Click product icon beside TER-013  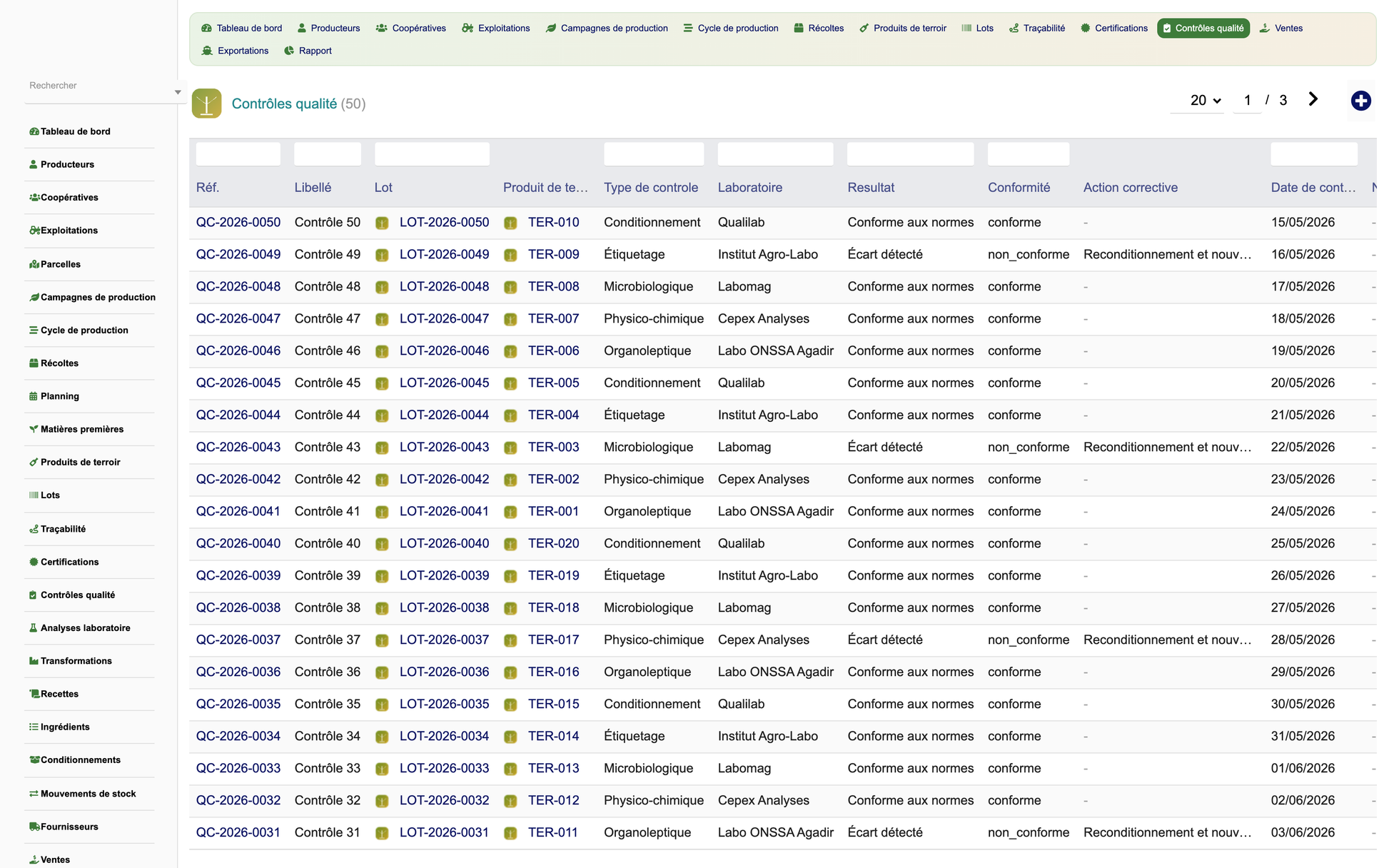click(x=510, y=769)
